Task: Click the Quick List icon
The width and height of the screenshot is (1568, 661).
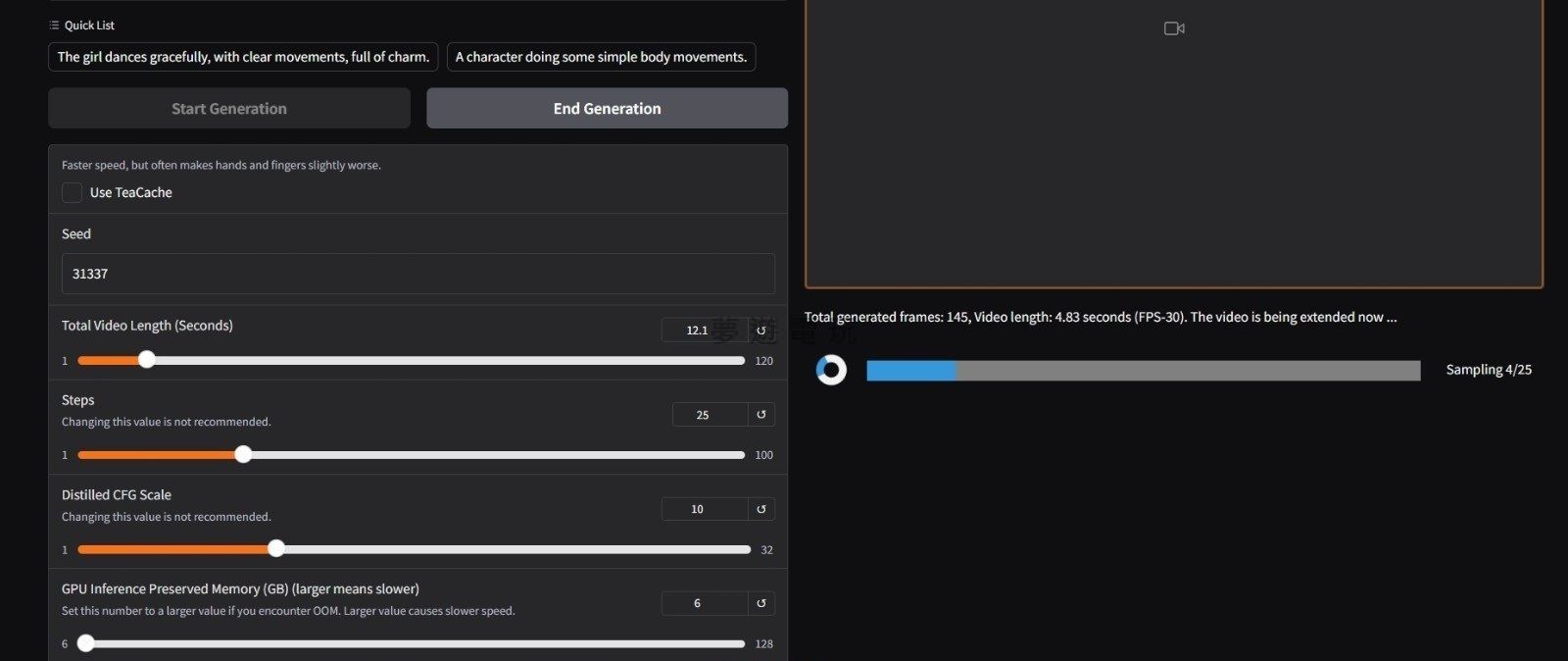Action: coord(54,25)
